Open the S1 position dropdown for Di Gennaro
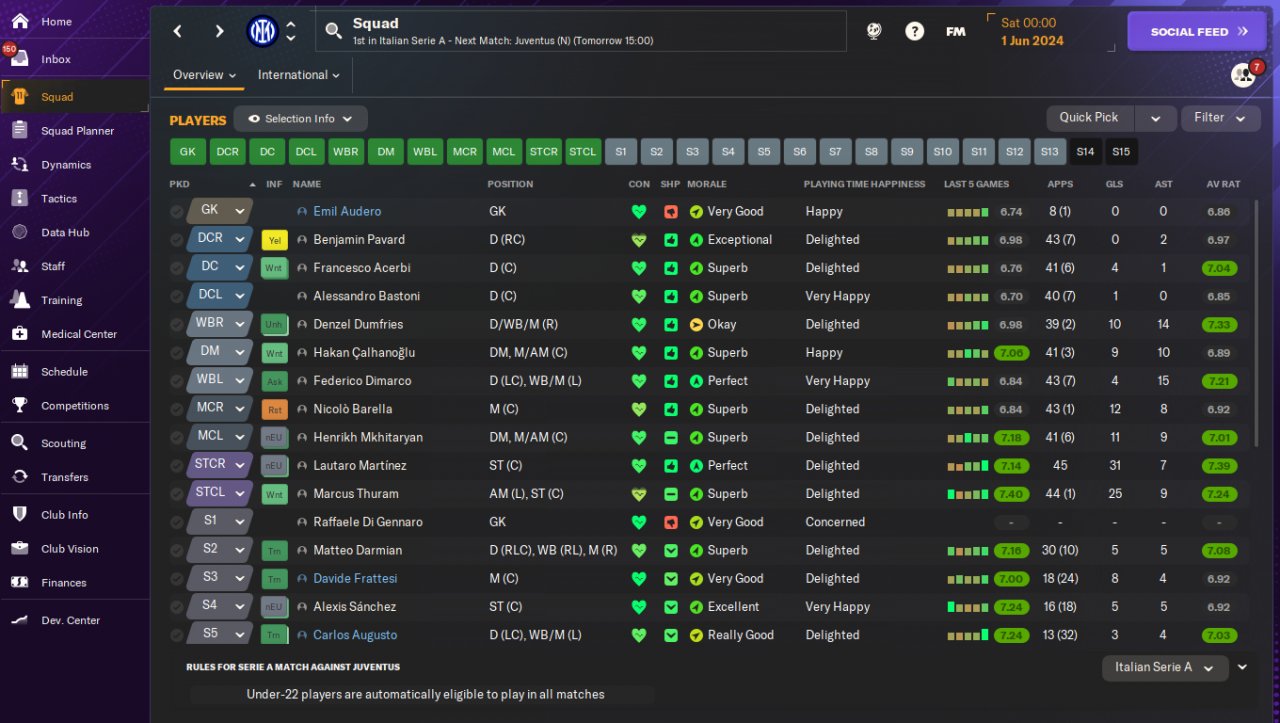1280x723 pixels. [219, 521]
